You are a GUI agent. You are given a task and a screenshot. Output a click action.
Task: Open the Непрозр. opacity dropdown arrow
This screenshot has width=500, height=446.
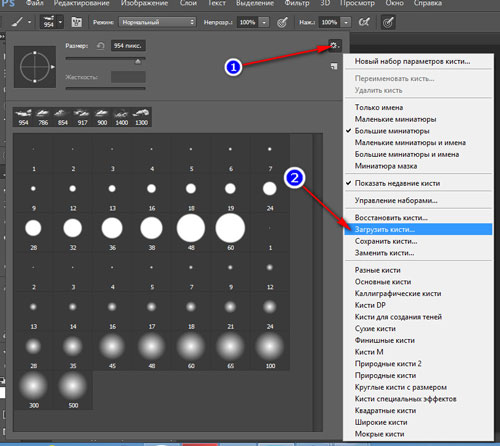(264, 22)
